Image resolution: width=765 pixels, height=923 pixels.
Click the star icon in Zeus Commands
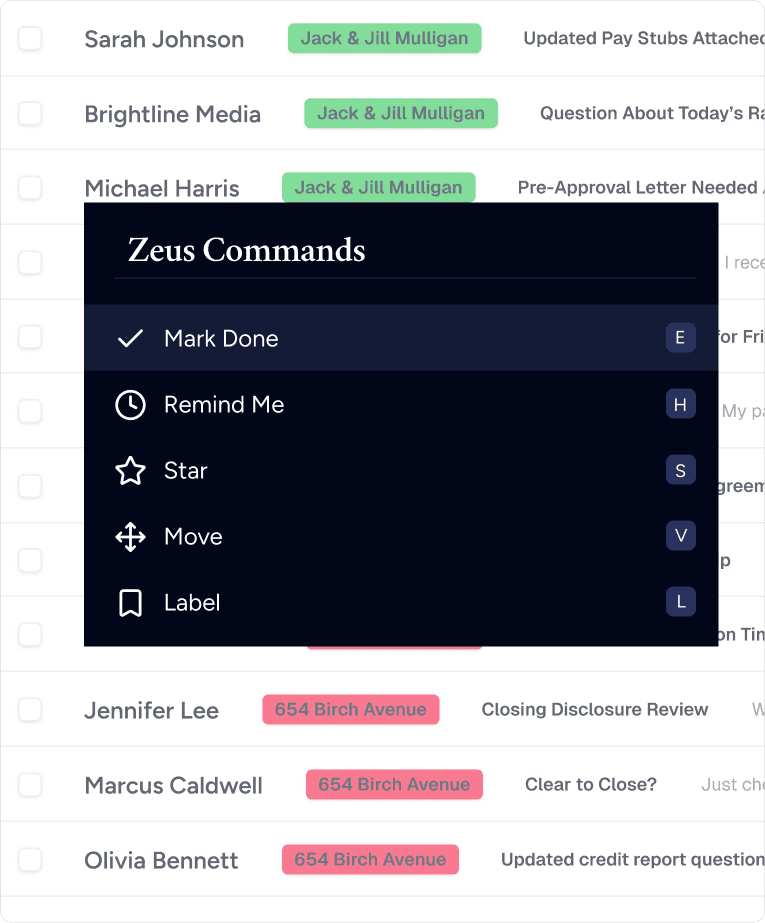click(x=130, y=470)
